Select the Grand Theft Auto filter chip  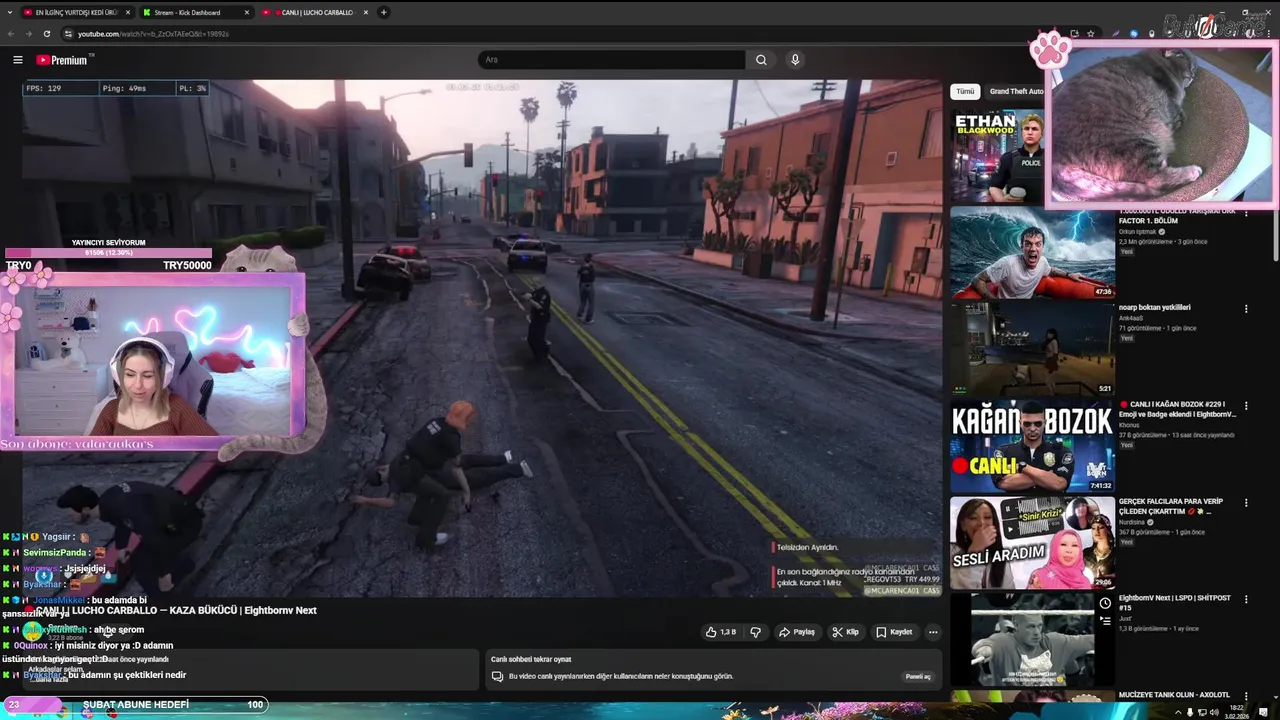1016,91
